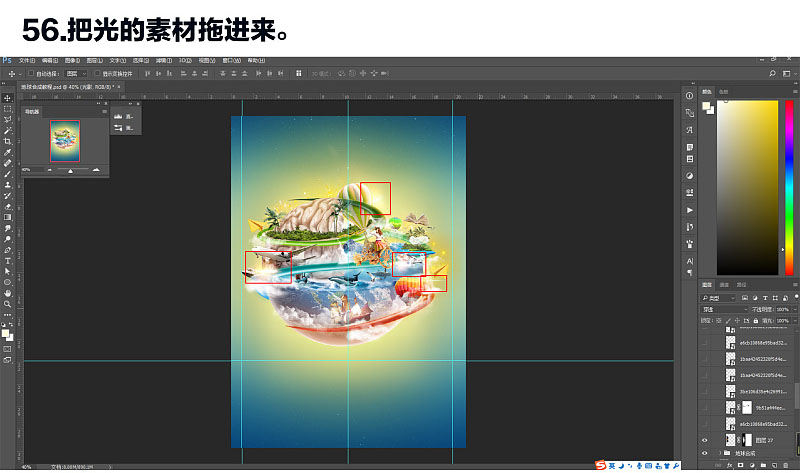
Task: Open the layer blend mode dropdown
Action: point(724,309)
